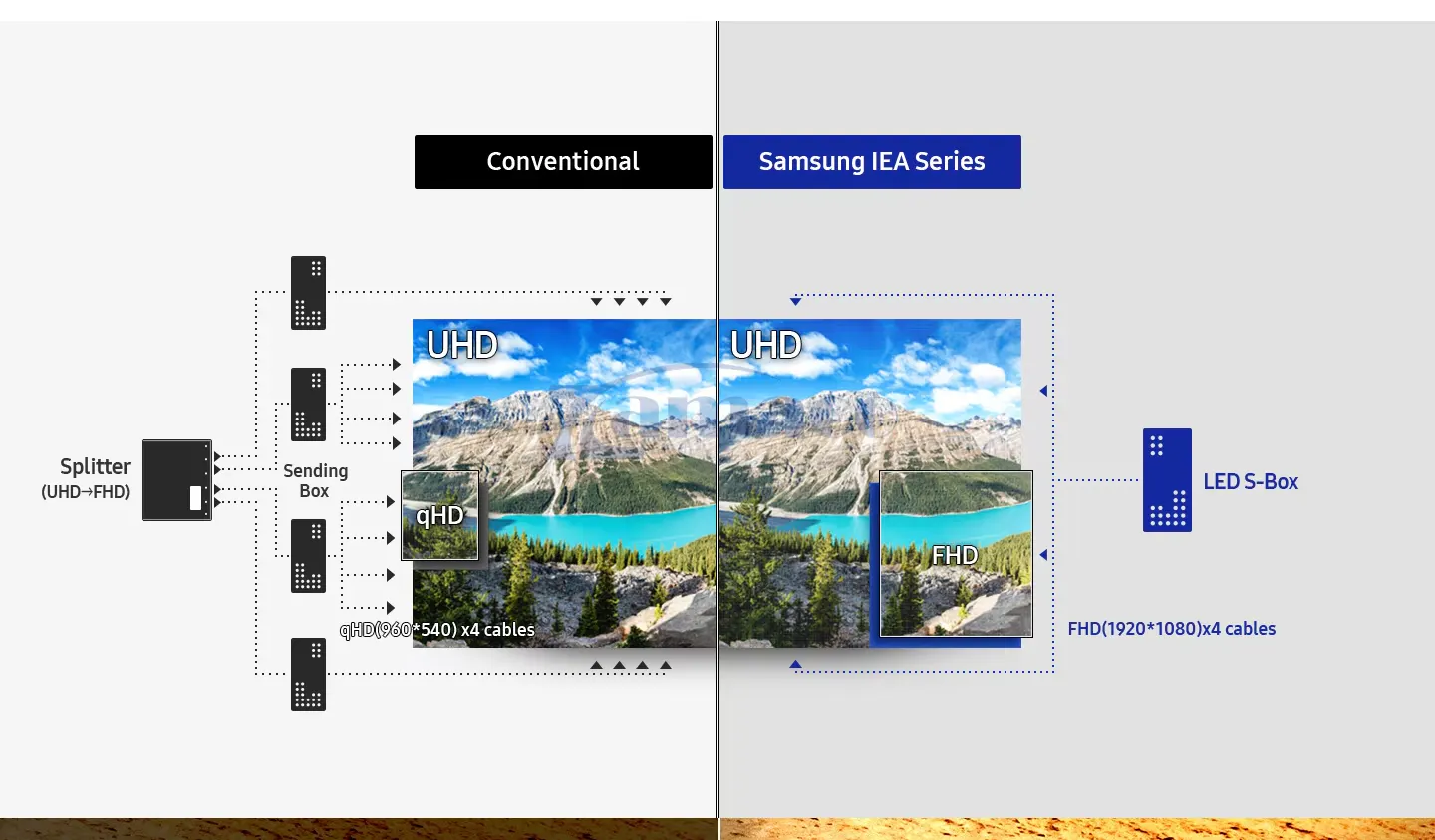This screenshot has height=840, width=1435.
Task: Click the blue LED S-Box device icon
Action: 1167,480
